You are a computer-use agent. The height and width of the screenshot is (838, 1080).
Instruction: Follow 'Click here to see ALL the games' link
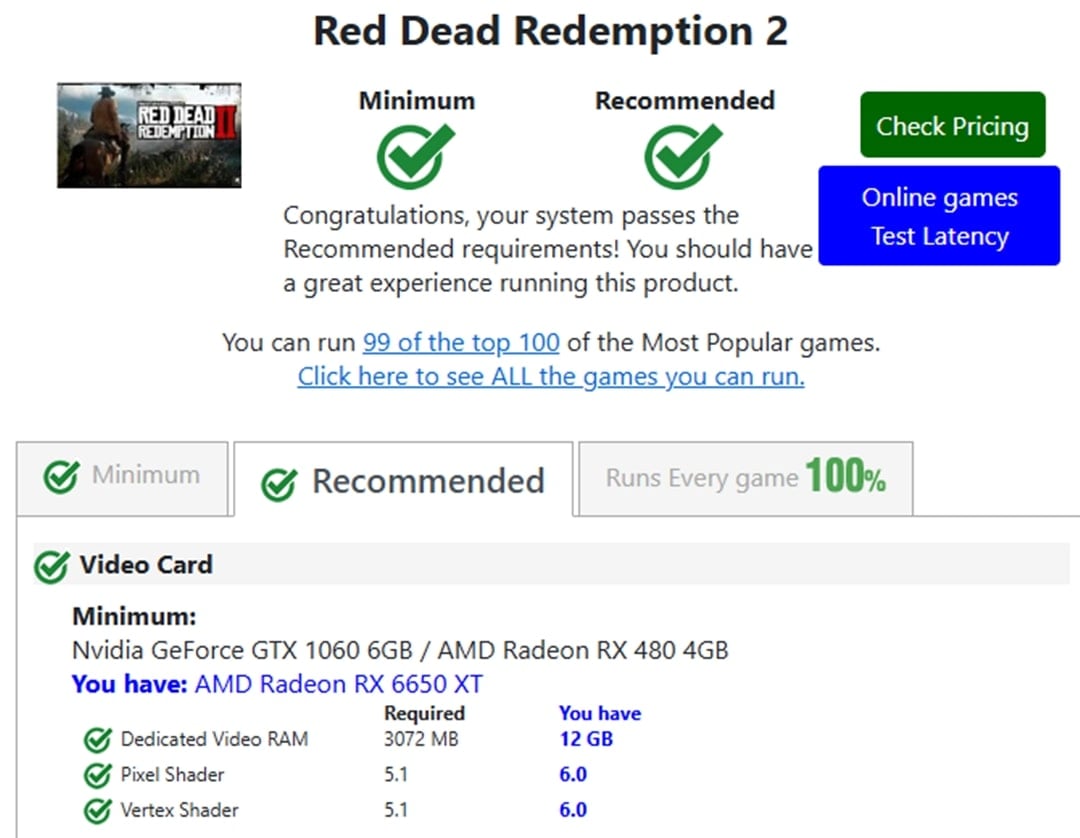551,377
